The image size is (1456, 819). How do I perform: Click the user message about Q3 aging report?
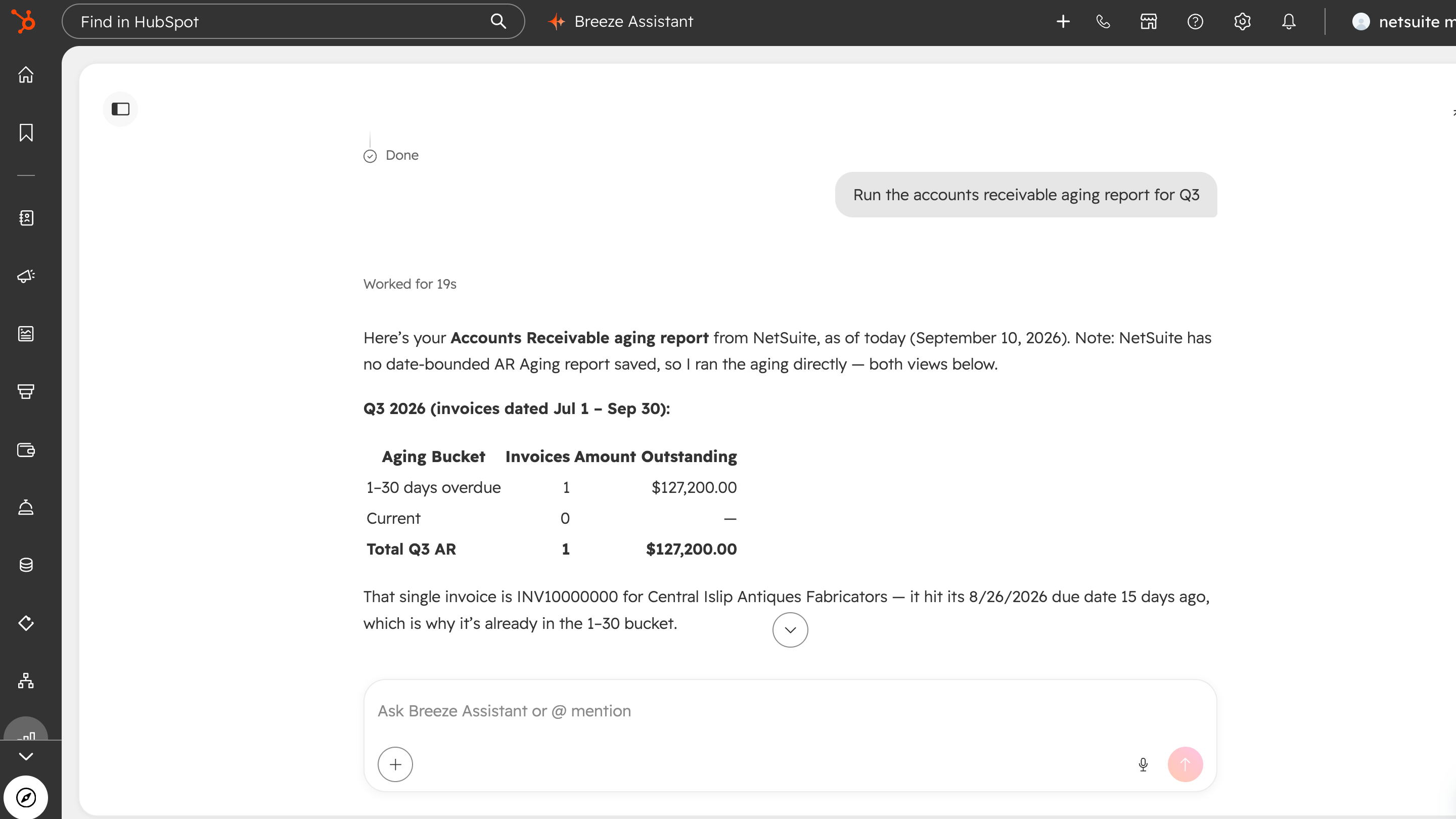tap(1026, 195)
